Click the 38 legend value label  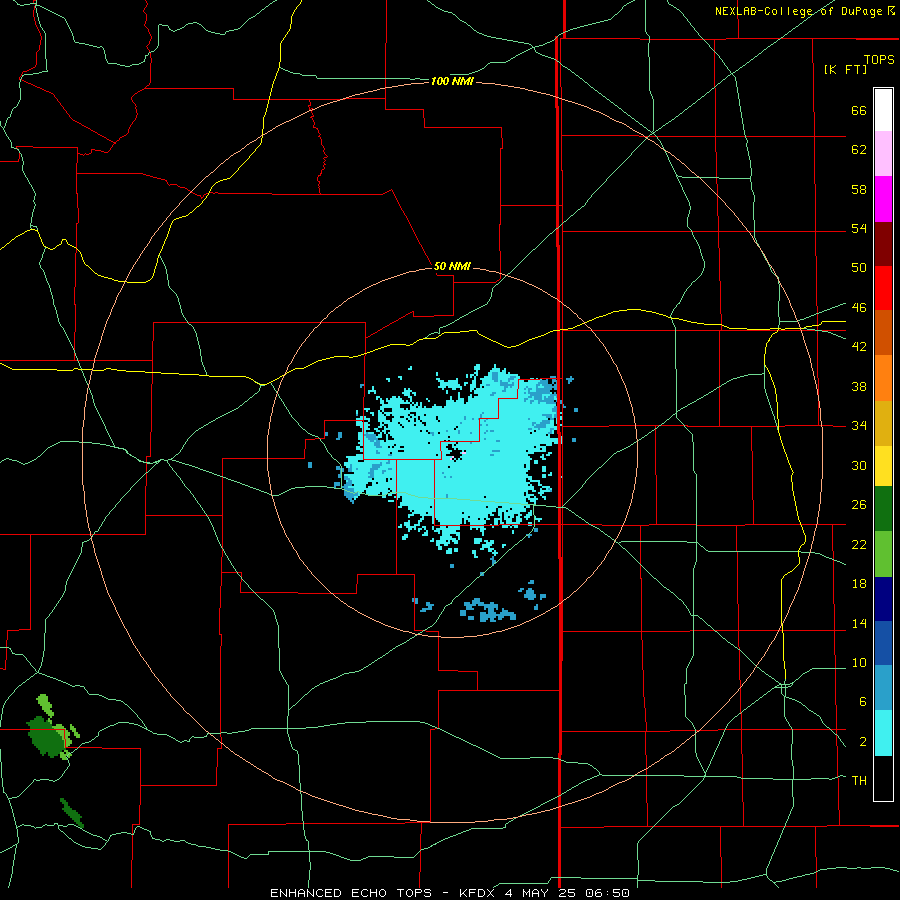[859, 386]
